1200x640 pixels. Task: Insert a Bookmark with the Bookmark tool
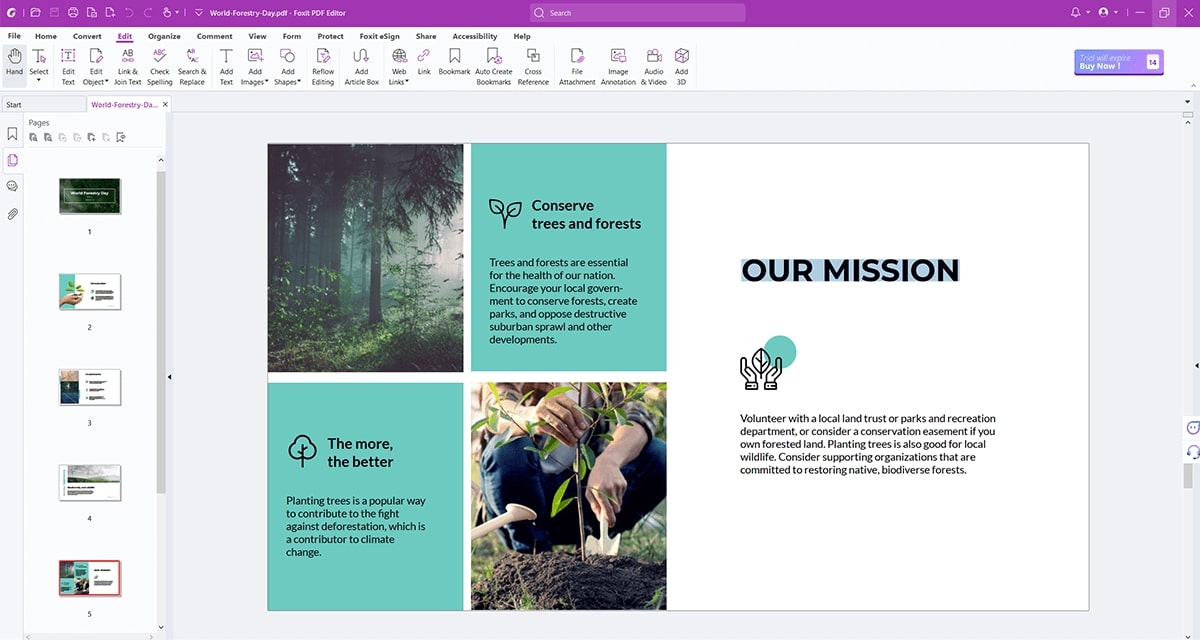pos(454,63)
